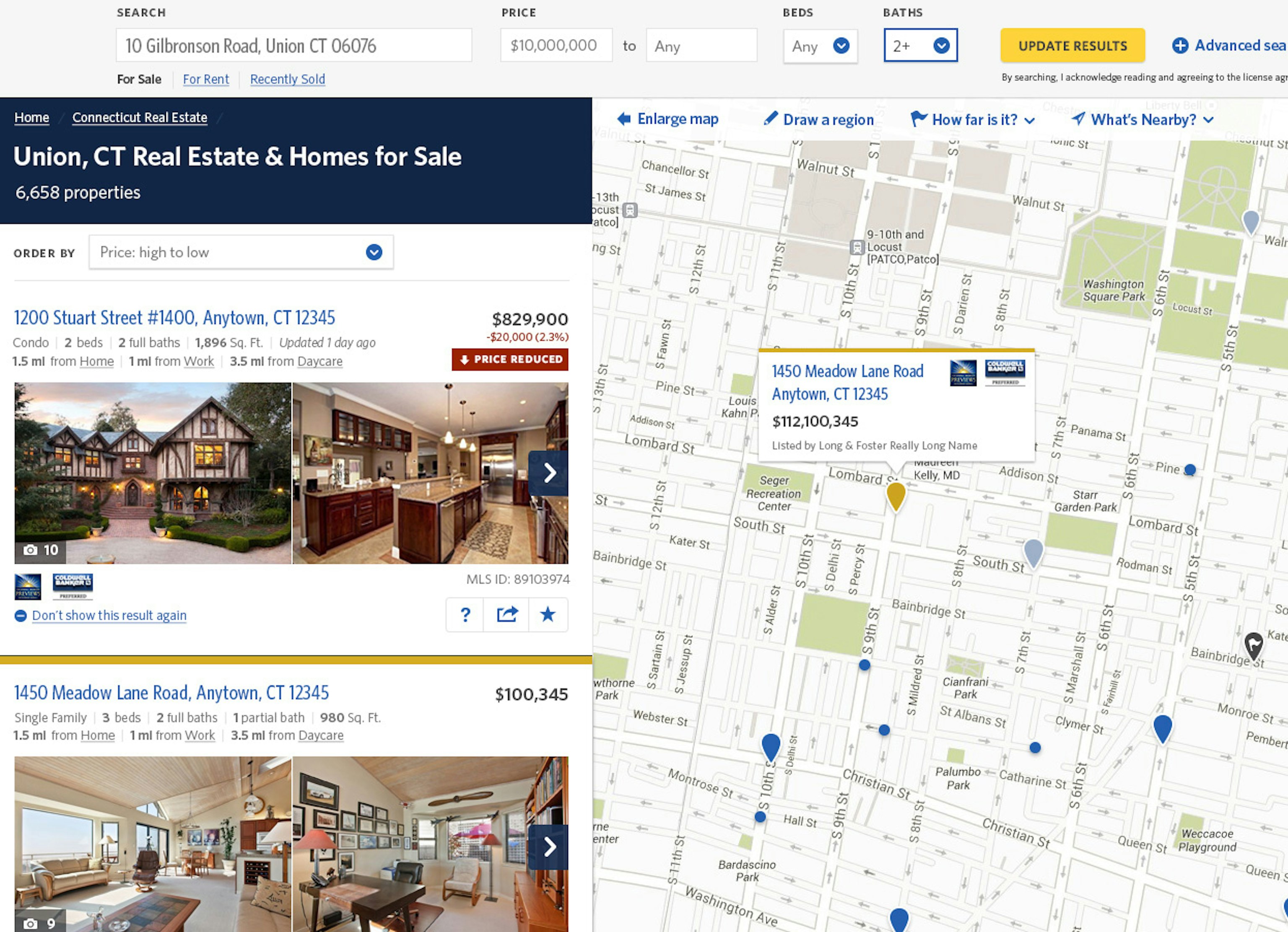Select the Draw a region pencil tool

click(x=771, y=119)
